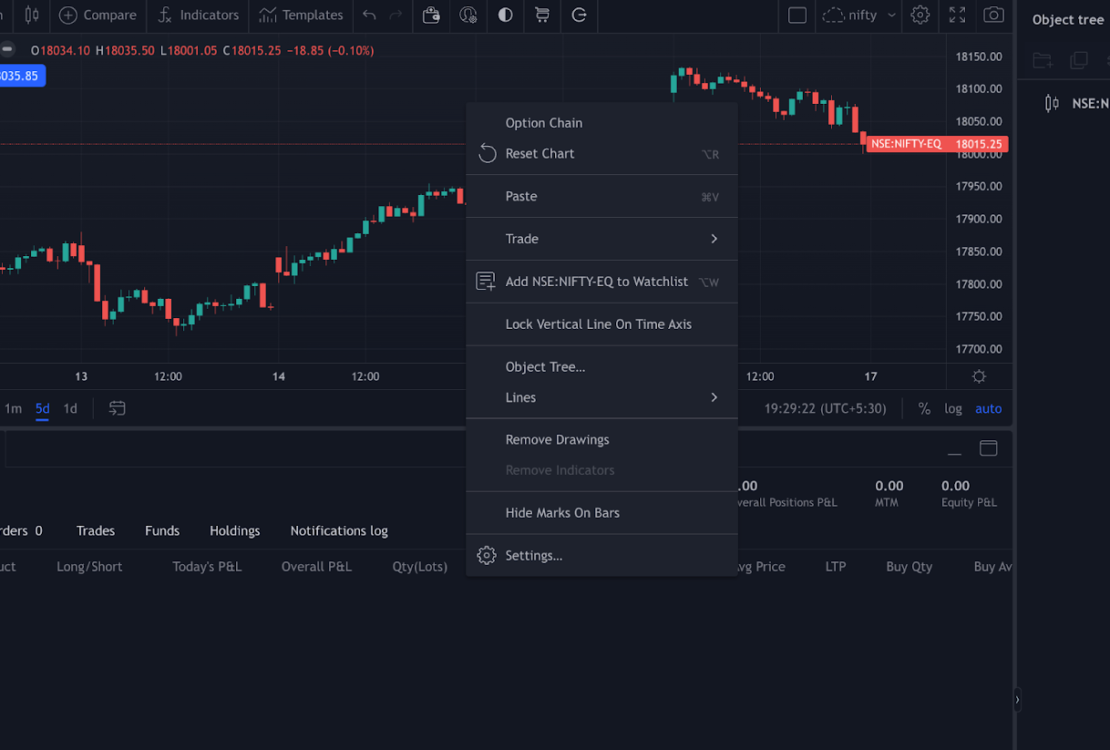Click the 19:29:22 (UTC+5:30) timezone
This screenshot has width=1110, height=750.
[x=825, y=409]
